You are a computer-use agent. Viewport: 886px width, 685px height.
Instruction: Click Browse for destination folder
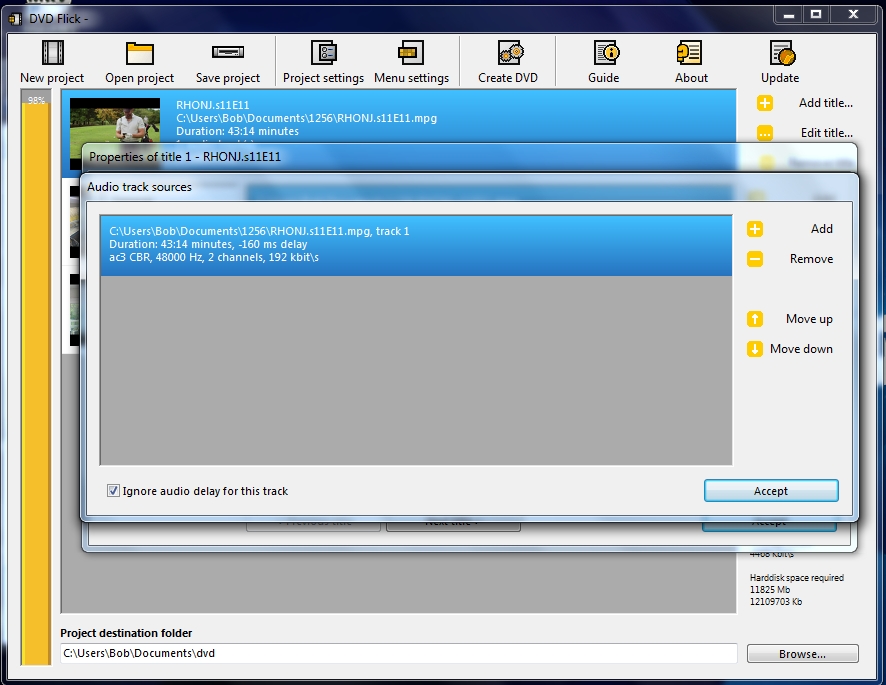802,653
